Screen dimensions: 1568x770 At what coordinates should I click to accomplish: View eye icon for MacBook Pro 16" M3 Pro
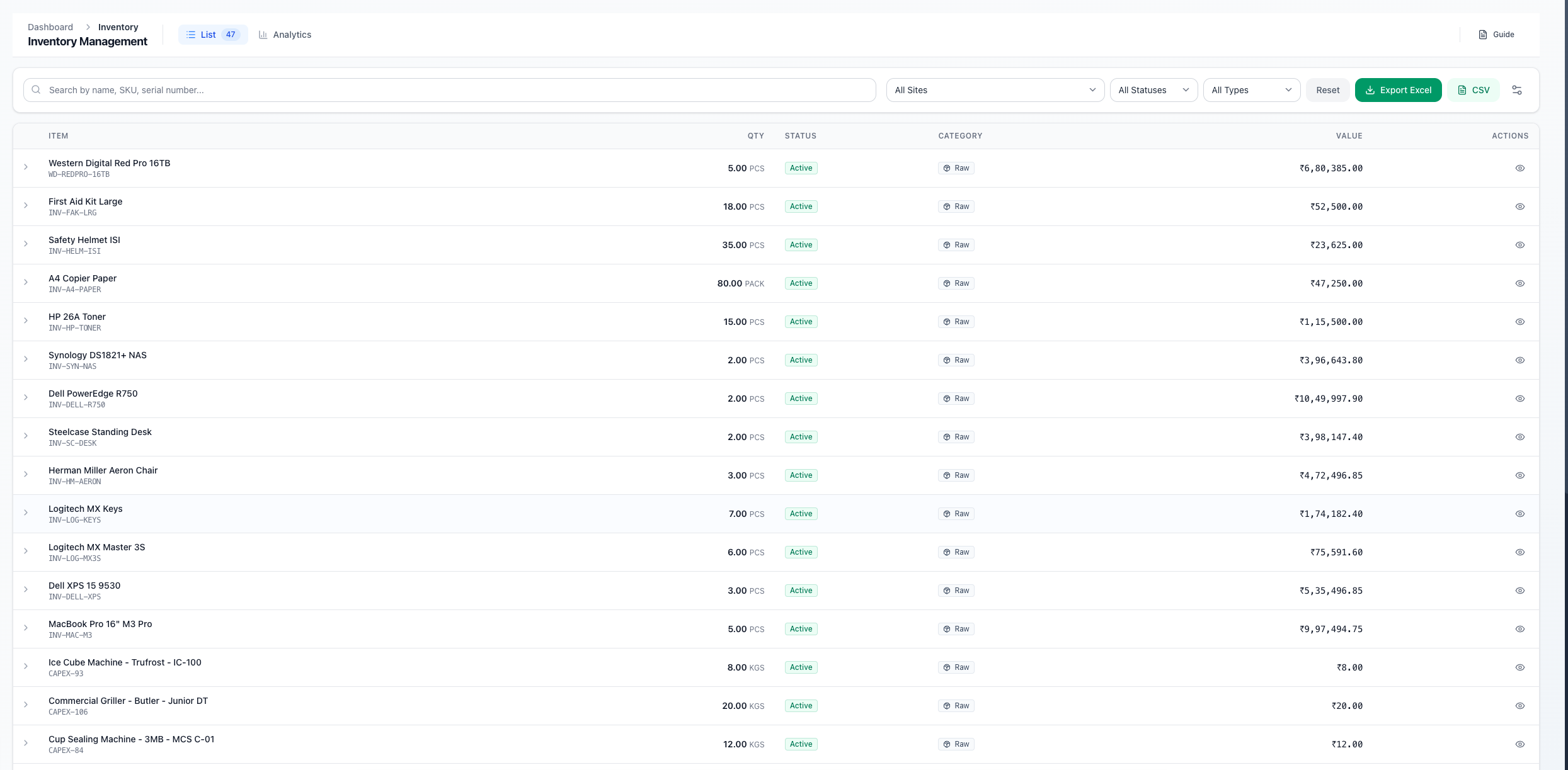click(x=1519, y=629)
